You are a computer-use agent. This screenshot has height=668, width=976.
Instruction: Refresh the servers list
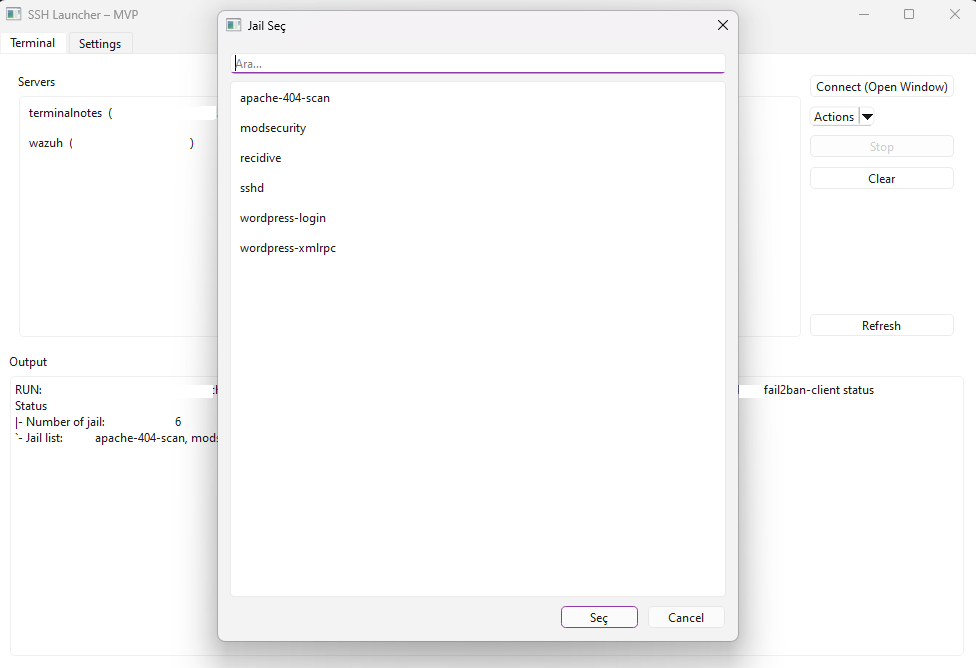(x=881, y=326)
